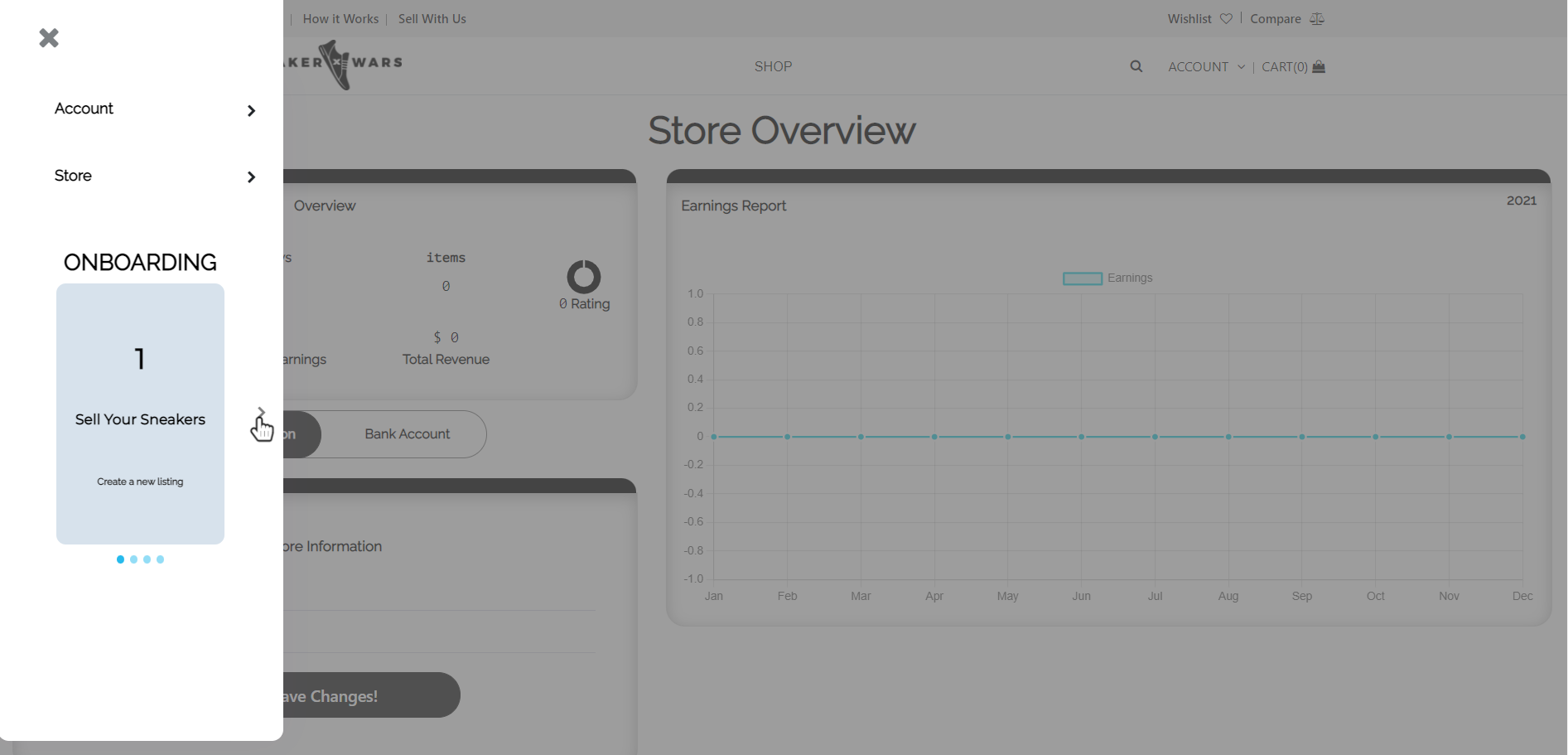Select the first onboarding carousel dot
The height and width of the screenshot is (755, 1568).
click(x=120, y=559)
